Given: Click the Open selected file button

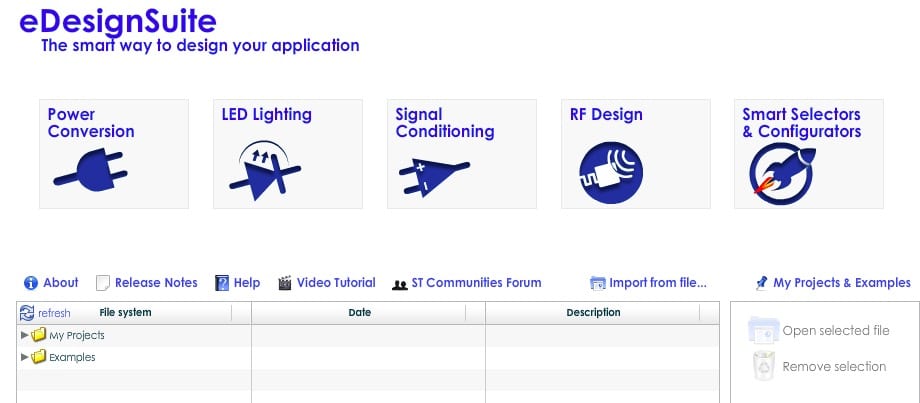Looking at the screenshot, I should tap(834, 331).
